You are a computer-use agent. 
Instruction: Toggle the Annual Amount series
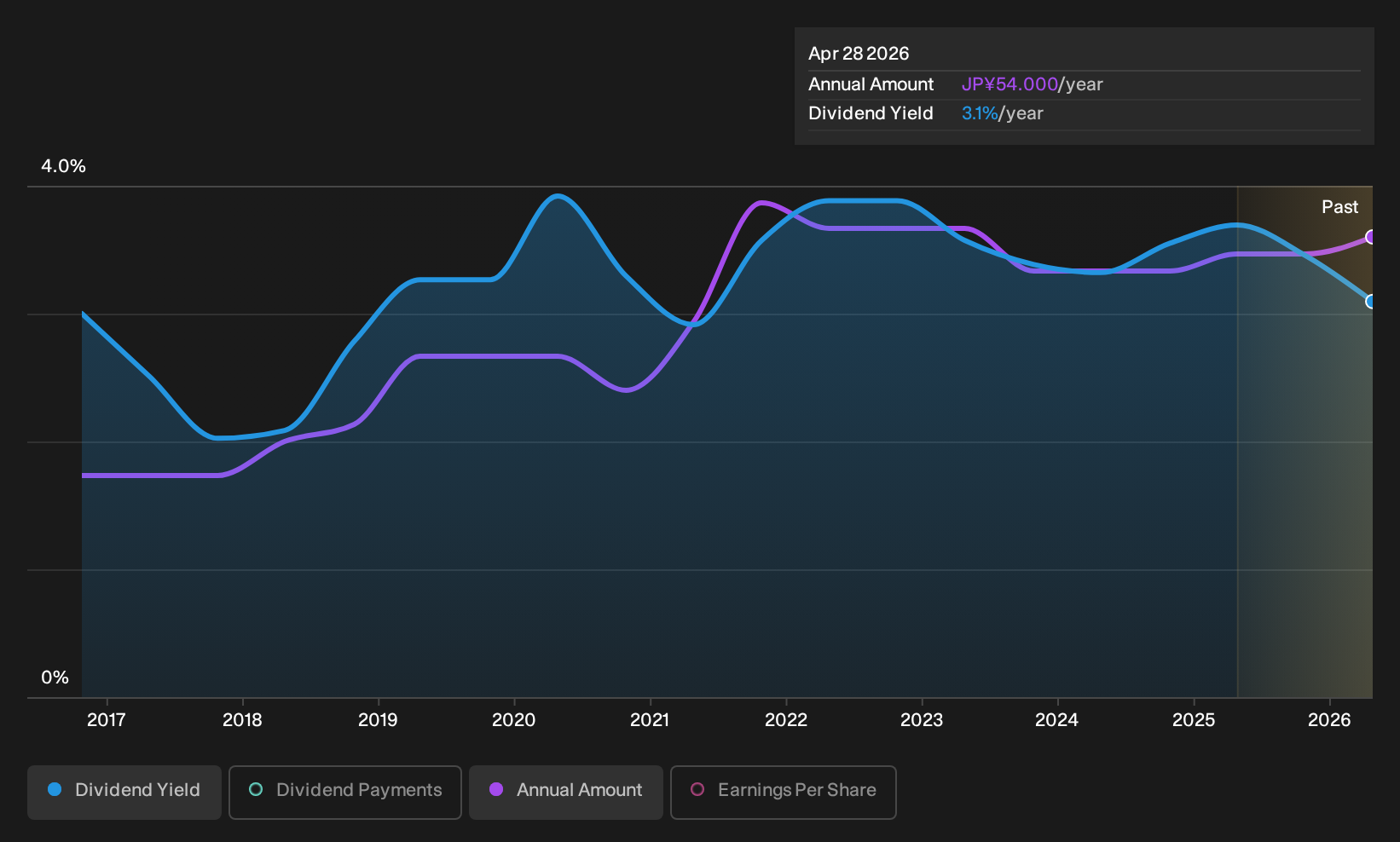click(x=566, y=792)
